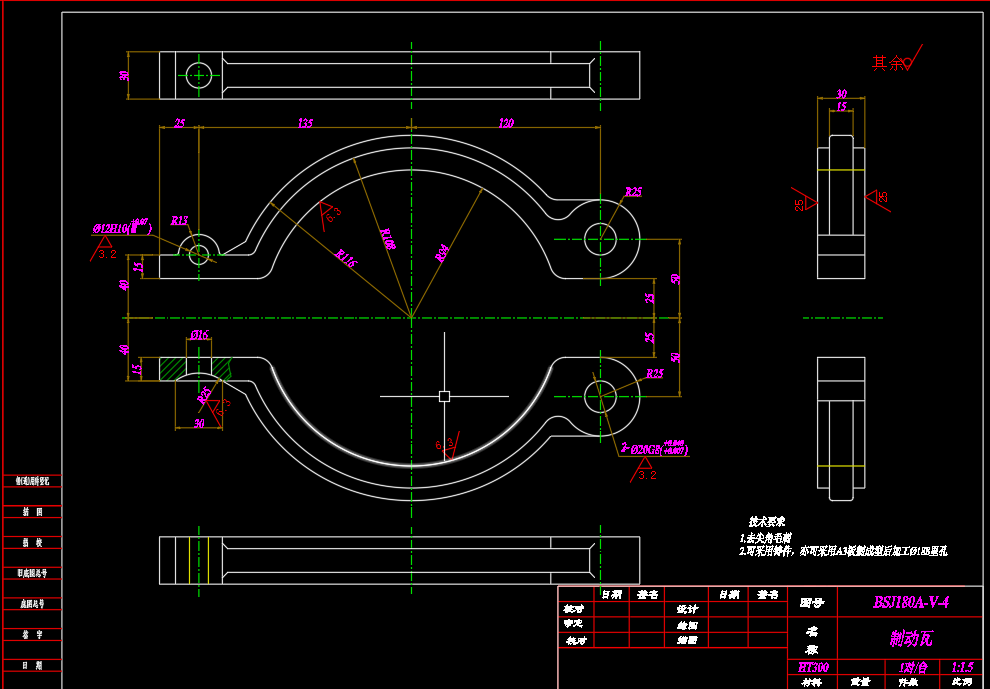The height and width of the screenshot is (689, 990).
Task: Click technical note 2 about casting or A3 plate
Action: click(x=844, y=551)
